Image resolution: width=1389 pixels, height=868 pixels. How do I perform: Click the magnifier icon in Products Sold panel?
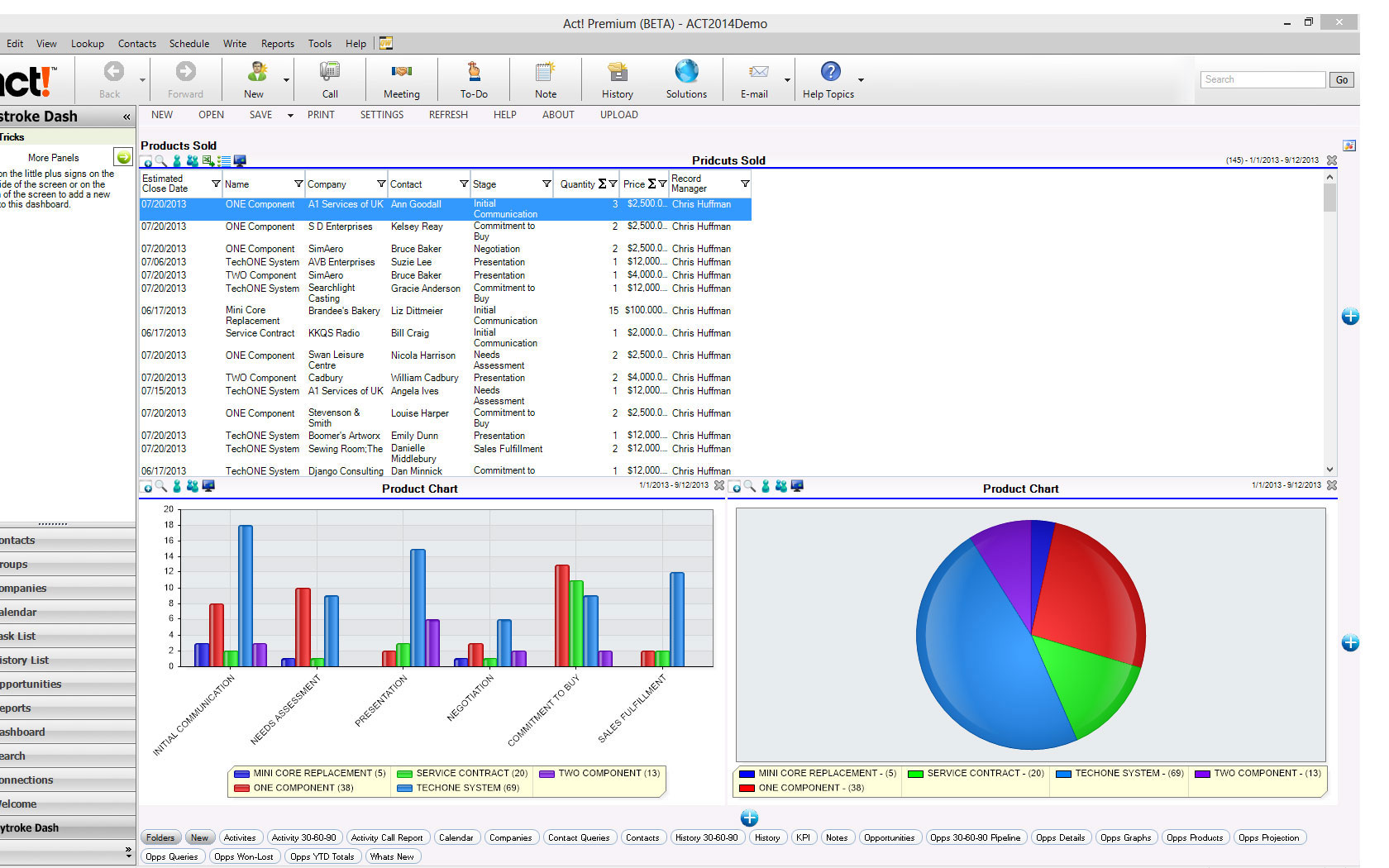point(161,161)
